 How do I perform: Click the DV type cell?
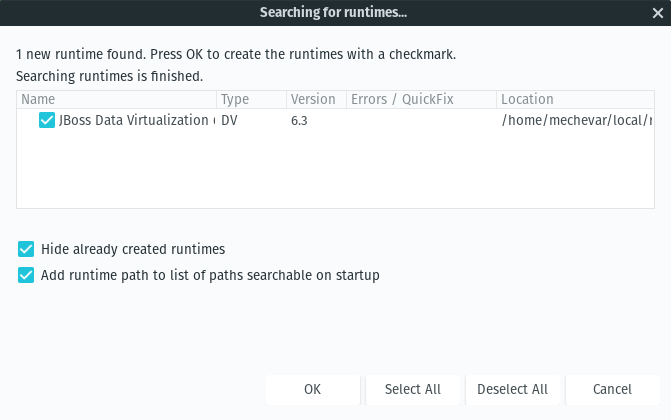[229, 120]
